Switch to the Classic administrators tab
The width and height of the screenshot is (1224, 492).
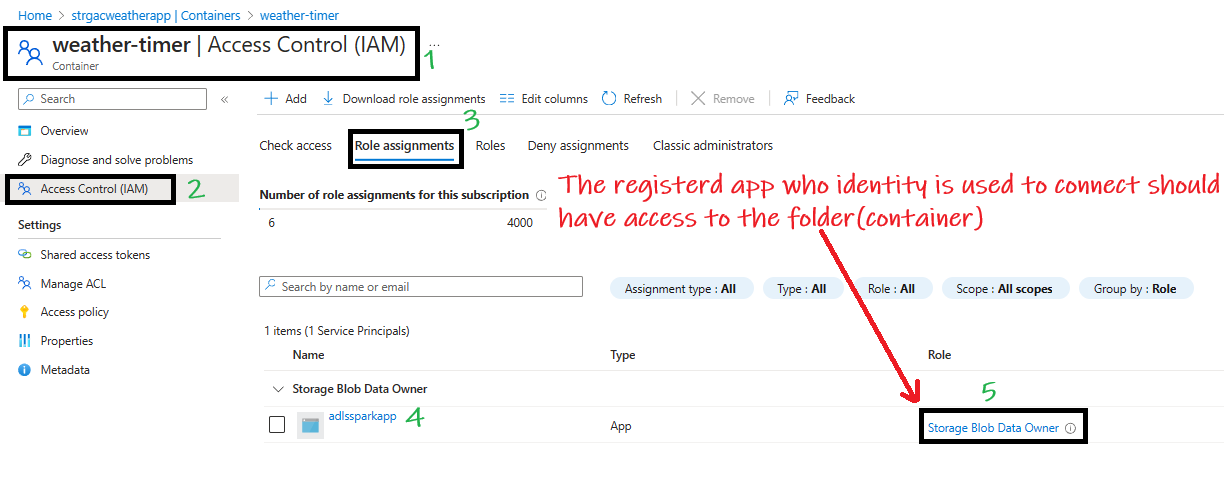tap(713, 146)
